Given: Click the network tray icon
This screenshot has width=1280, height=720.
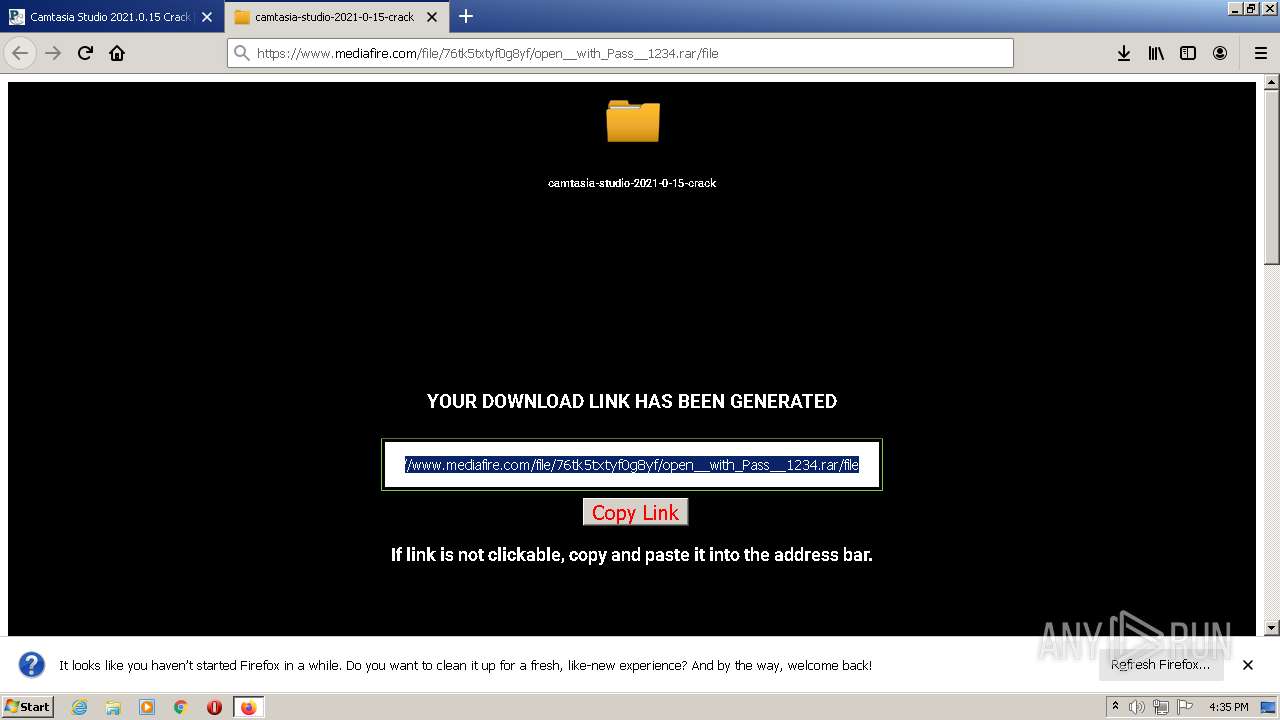Looking at the screenshot, I should click(1161, 707).
